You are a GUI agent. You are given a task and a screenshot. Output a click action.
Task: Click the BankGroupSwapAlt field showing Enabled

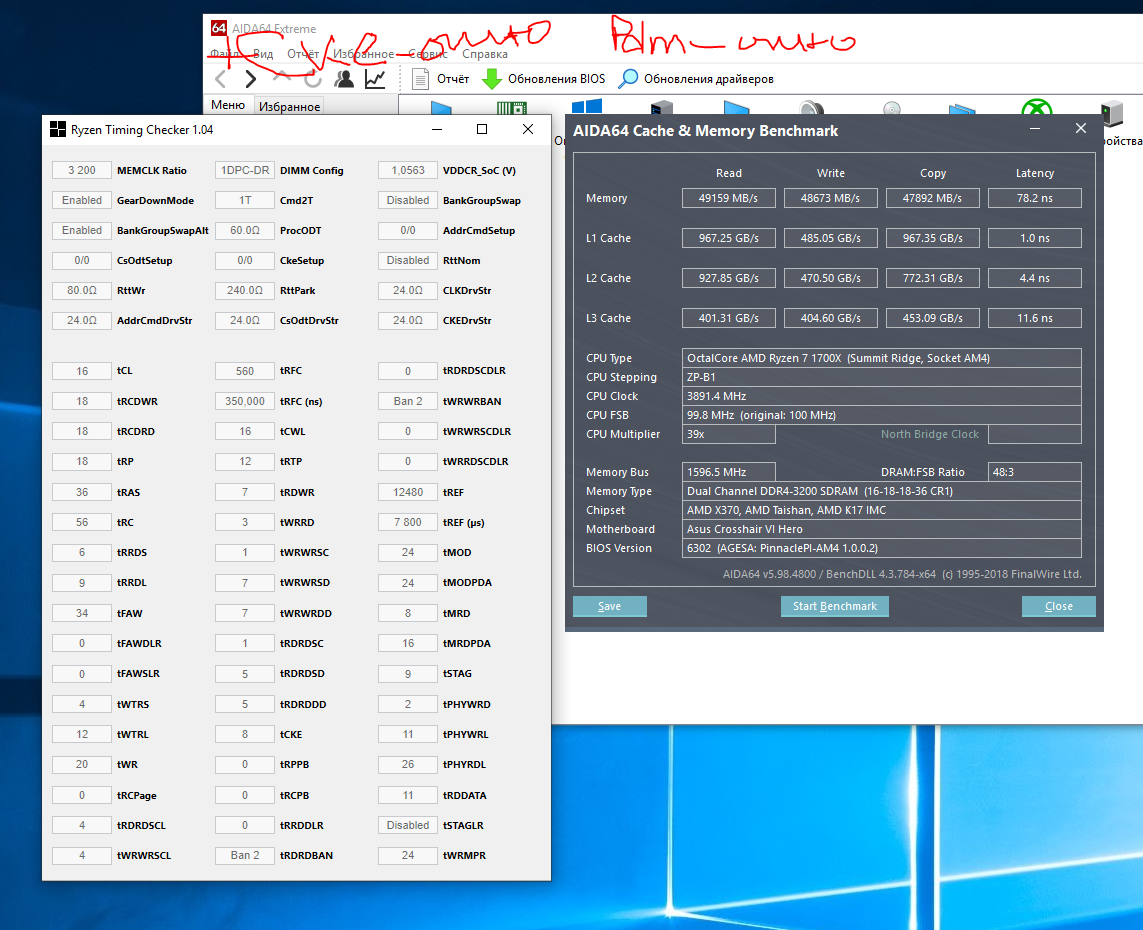(x=82, y=230)
